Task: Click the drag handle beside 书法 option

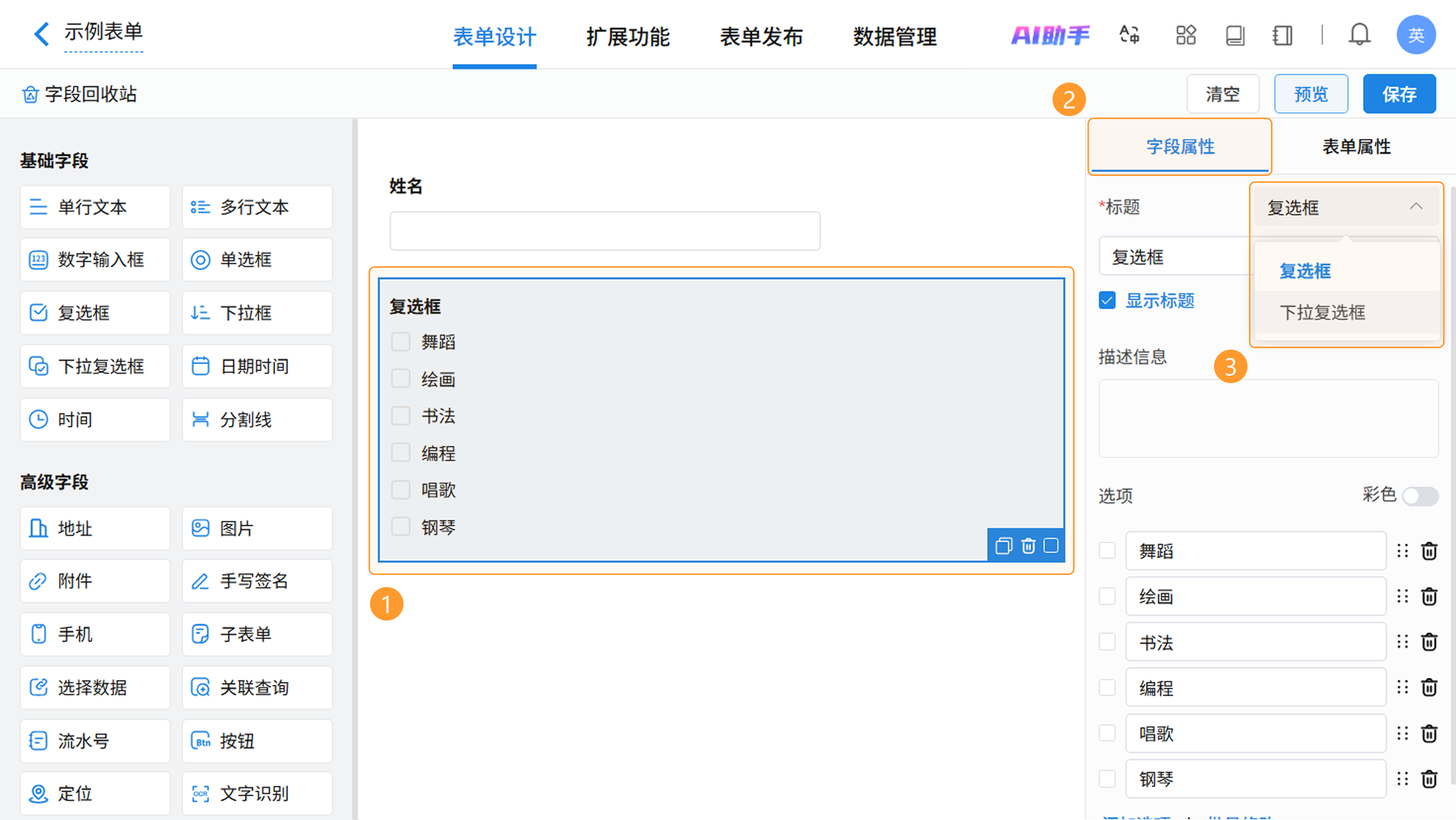Action: 1402,642
